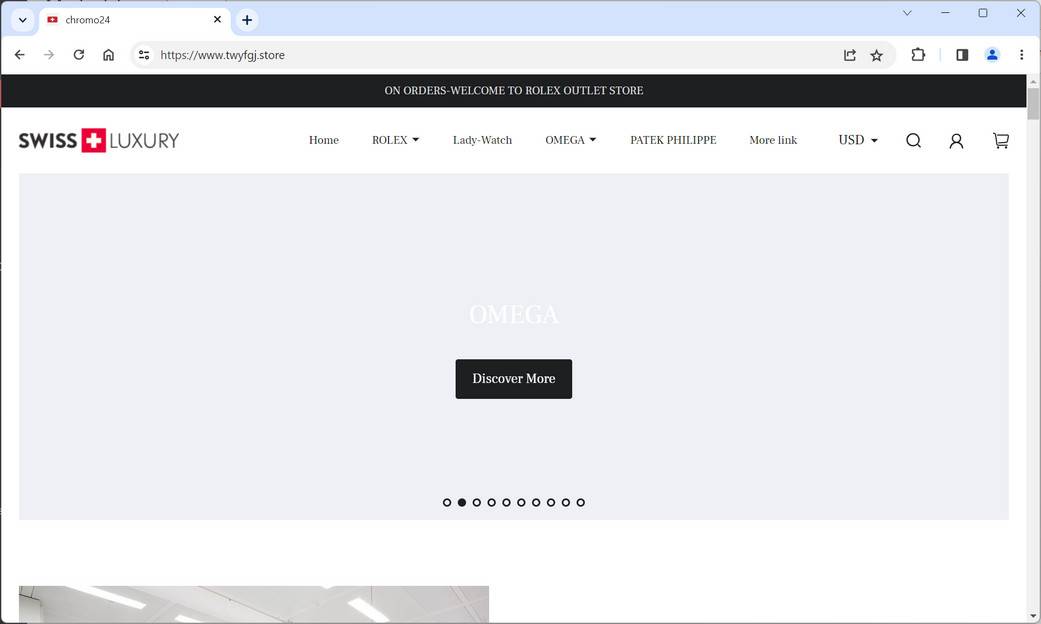Open the USD currency selector

(x=858, y=140)
